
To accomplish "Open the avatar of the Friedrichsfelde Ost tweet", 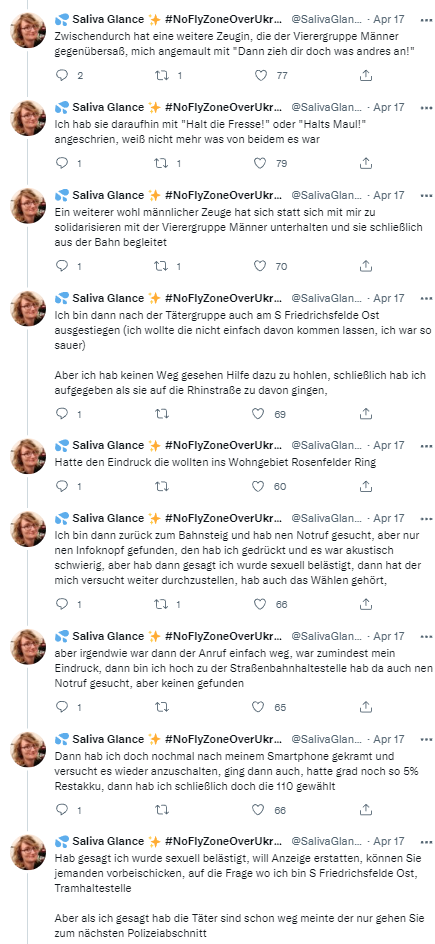I will click(x=28, y=309).
